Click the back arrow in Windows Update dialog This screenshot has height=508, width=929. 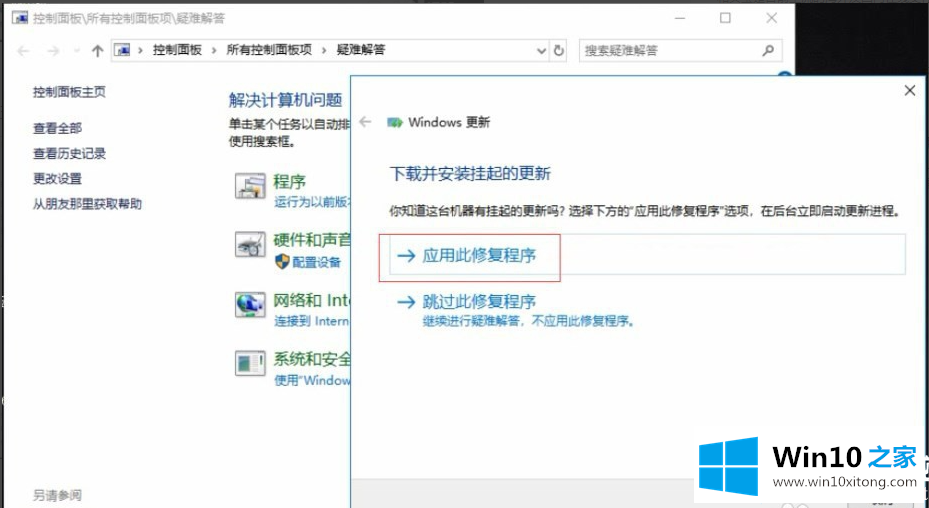tap(366, 122)
